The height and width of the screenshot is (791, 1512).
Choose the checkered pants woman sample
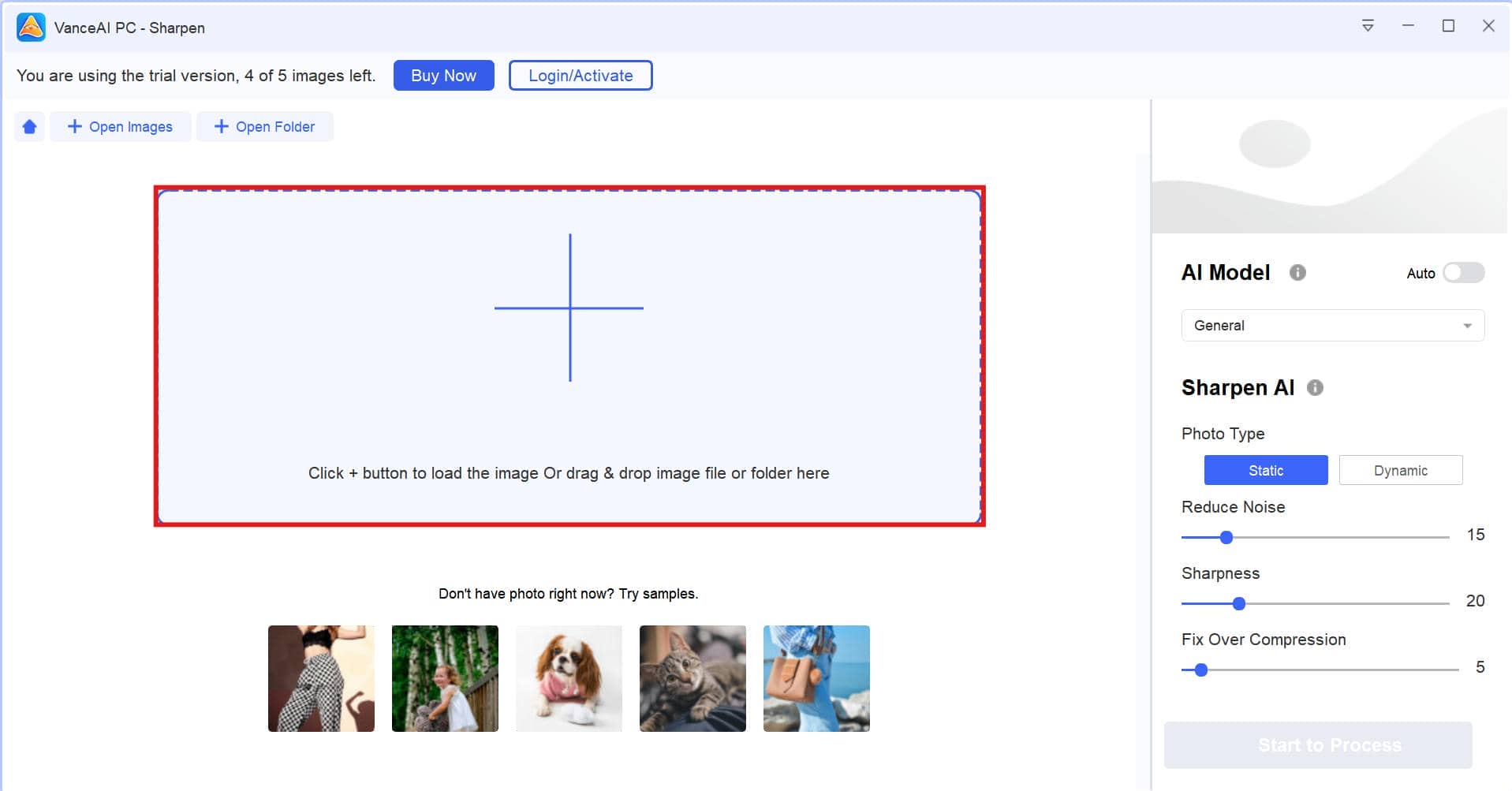coord(321,678)
